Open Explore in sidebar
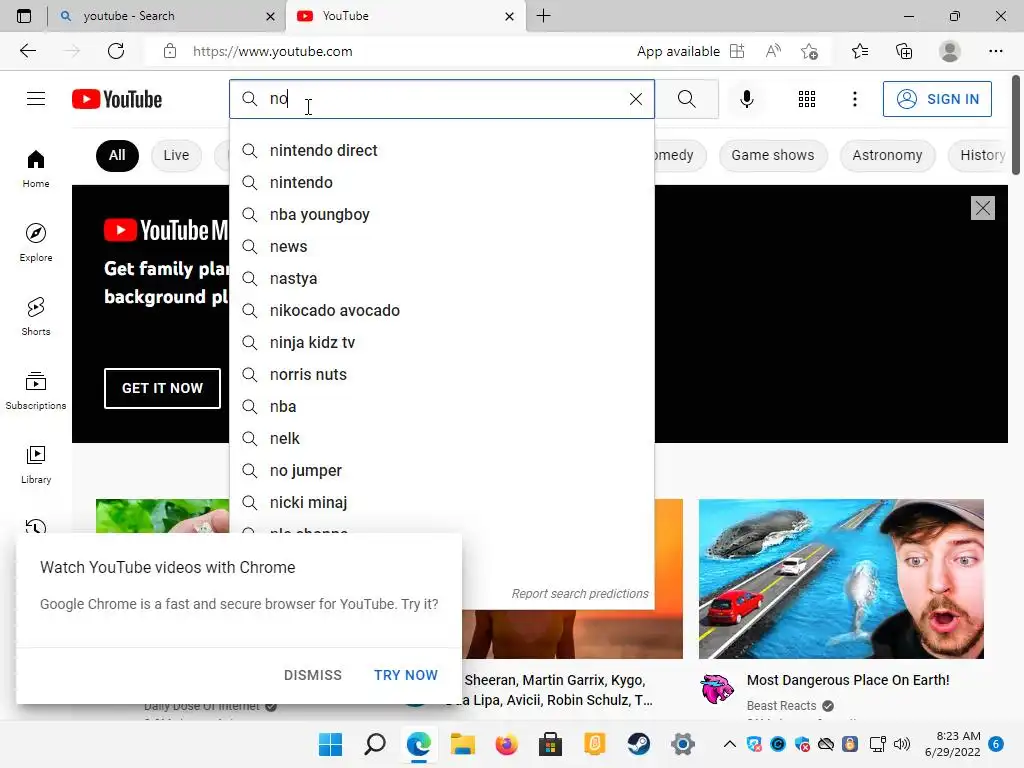This screenshot has width=1024, height=768. [36, 242]
